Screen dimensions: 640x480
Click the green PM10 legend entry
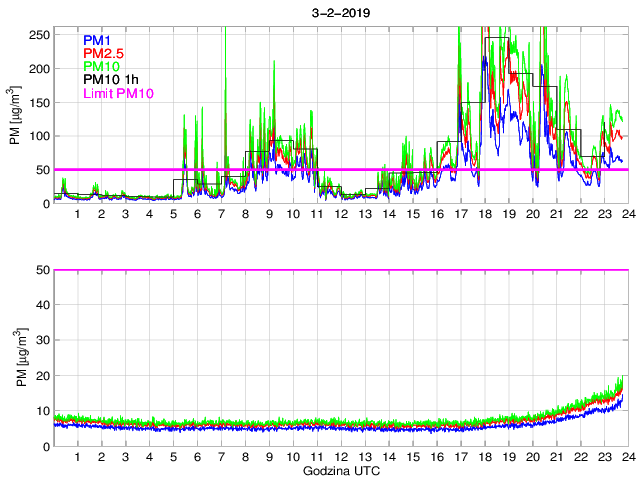[x=99, y=67]
